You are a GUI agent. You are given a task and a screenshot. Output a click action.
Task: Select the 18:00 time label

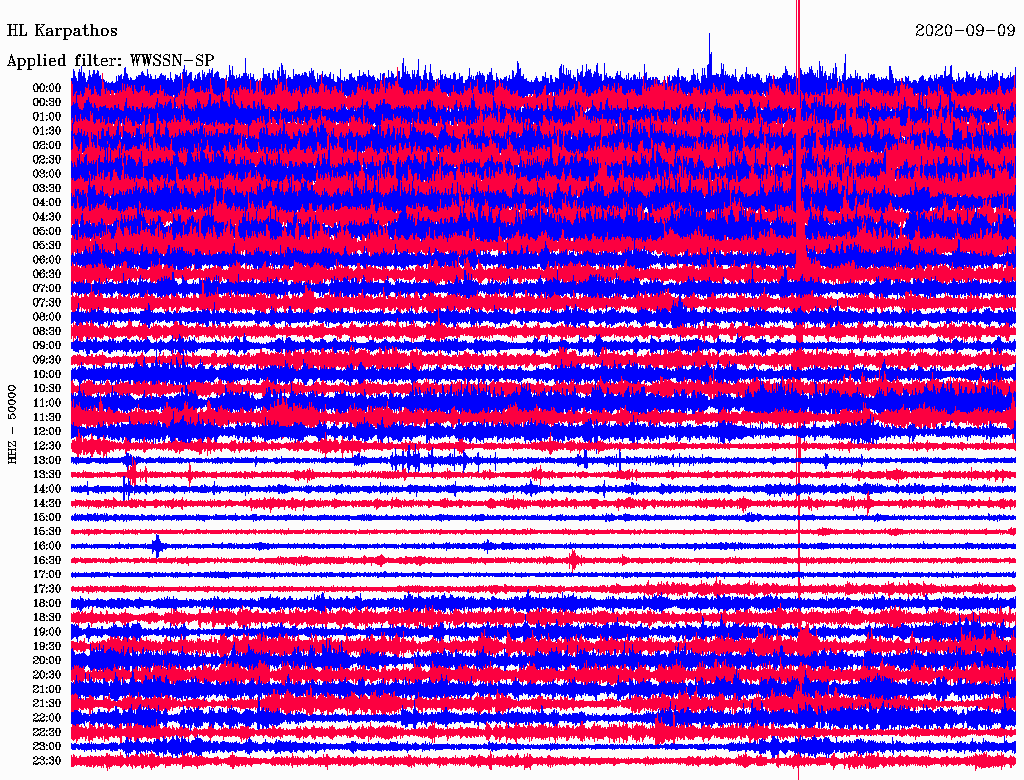click(47, 604)
